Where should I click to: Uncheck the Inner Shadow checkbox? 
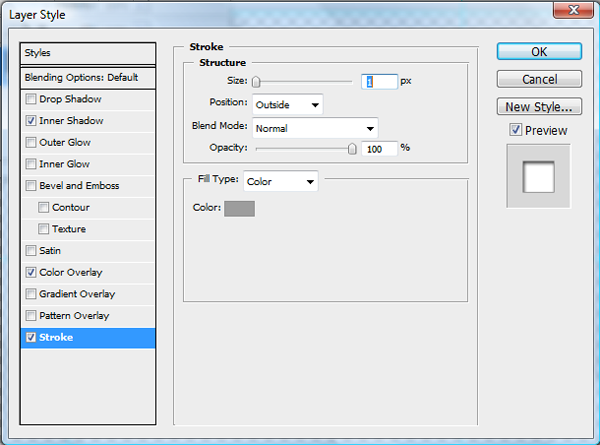31,121
